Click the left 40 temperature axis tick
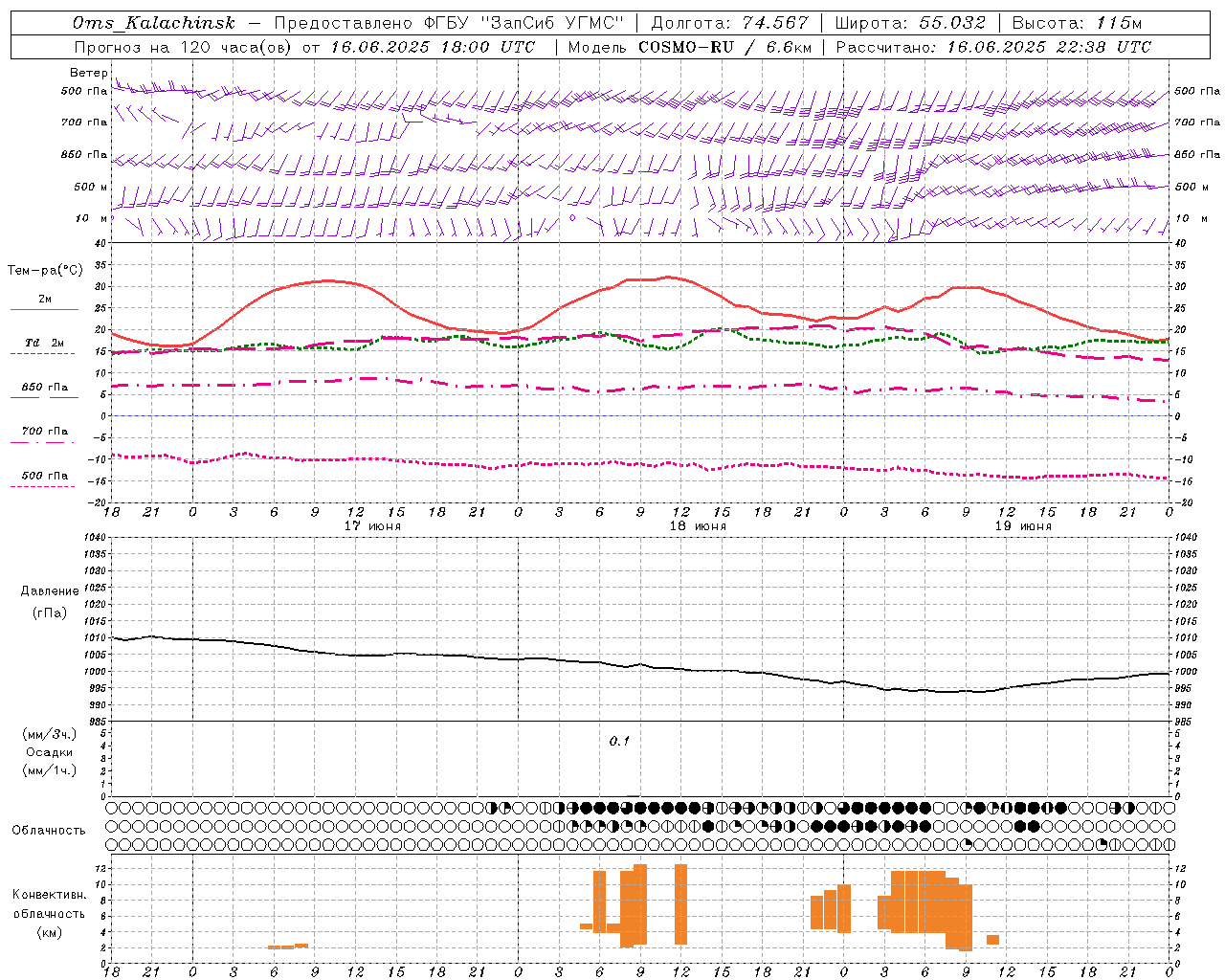This screenshot has width=1225, height=980. (x=101, y=243)
